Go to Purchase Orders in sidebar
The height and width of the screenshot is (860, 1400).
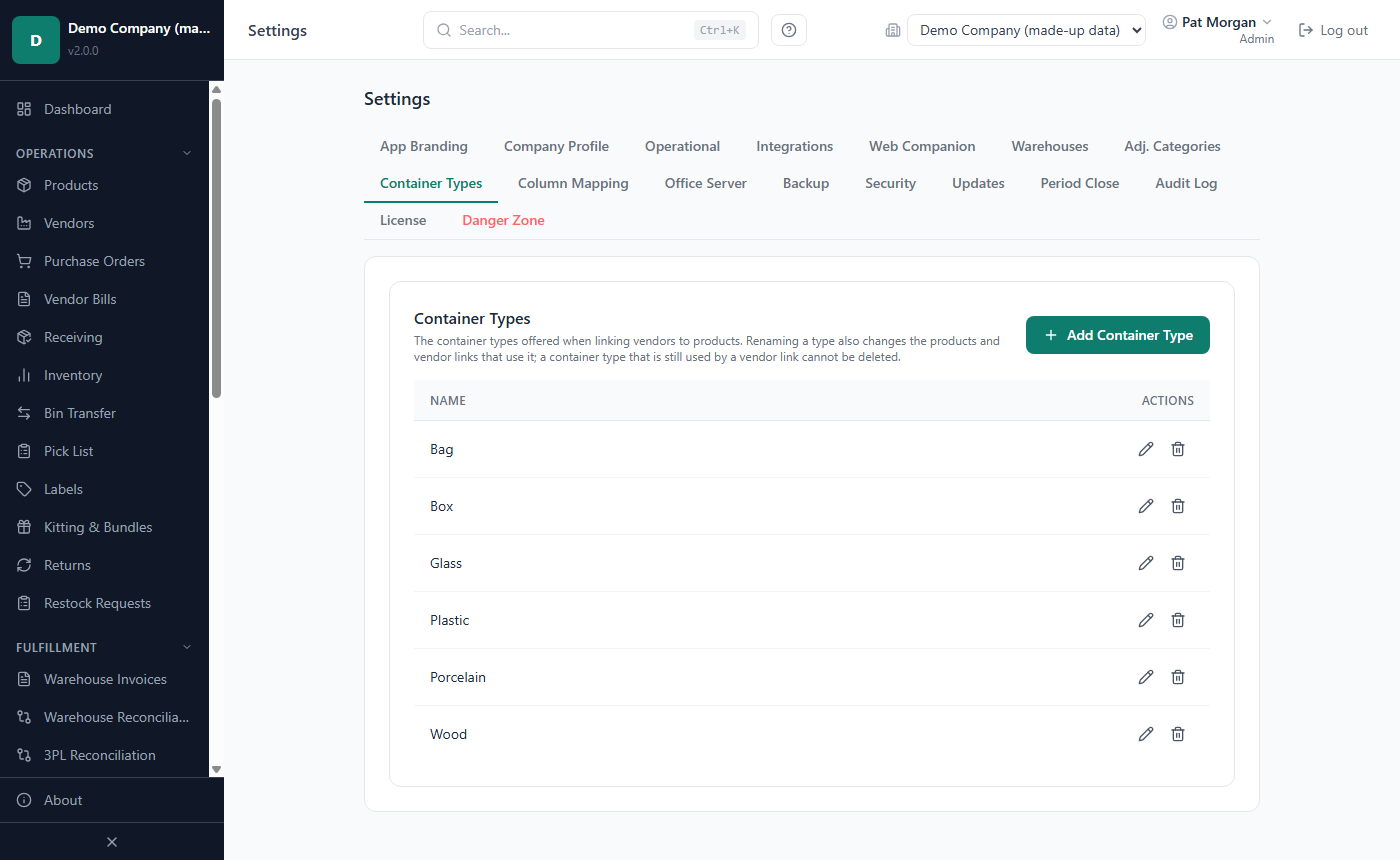(x=105, y=261)
